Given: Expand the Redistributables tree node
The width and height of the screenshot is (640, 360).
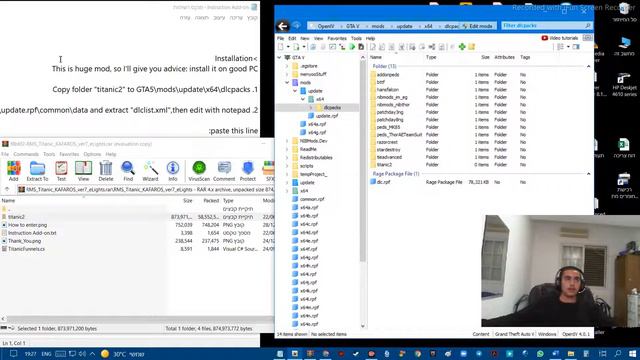Looking at the screenshot, I should (287, 158).
